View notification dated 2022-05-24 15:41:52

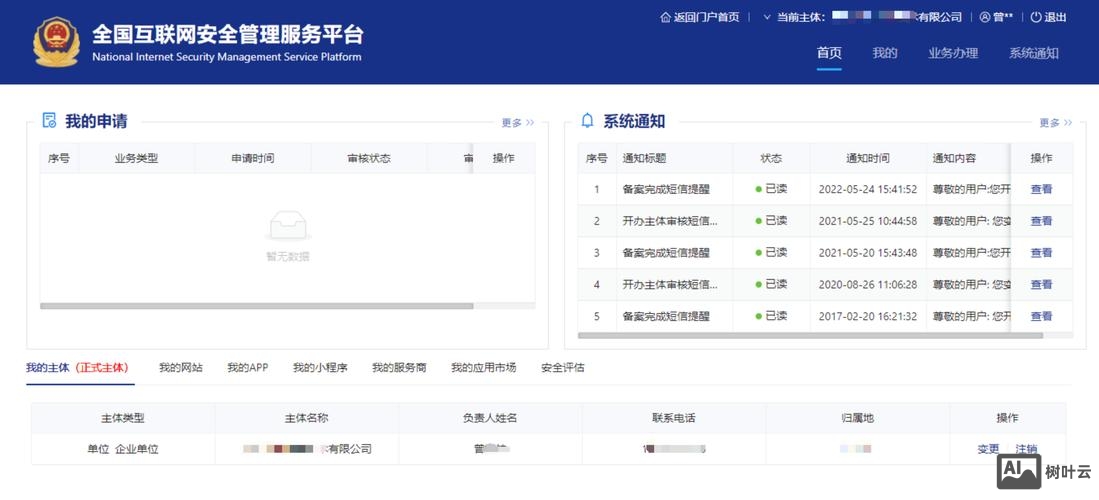pos(1041,189)
